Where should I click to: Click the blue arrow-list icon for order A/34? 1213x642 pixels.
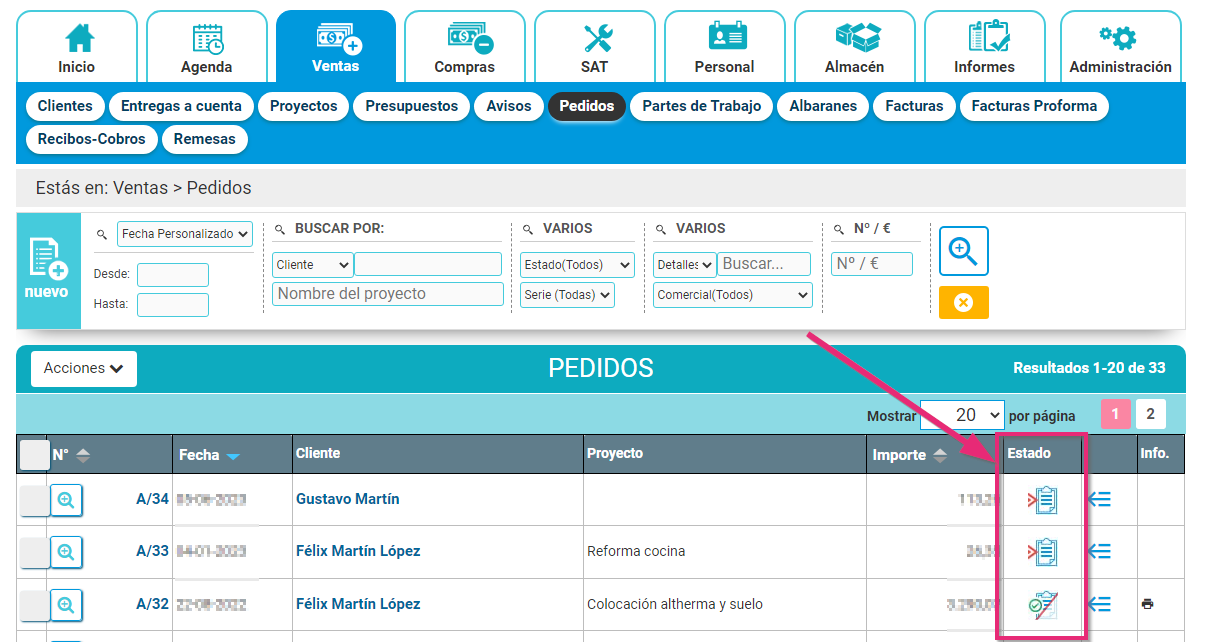(1099, 500)
